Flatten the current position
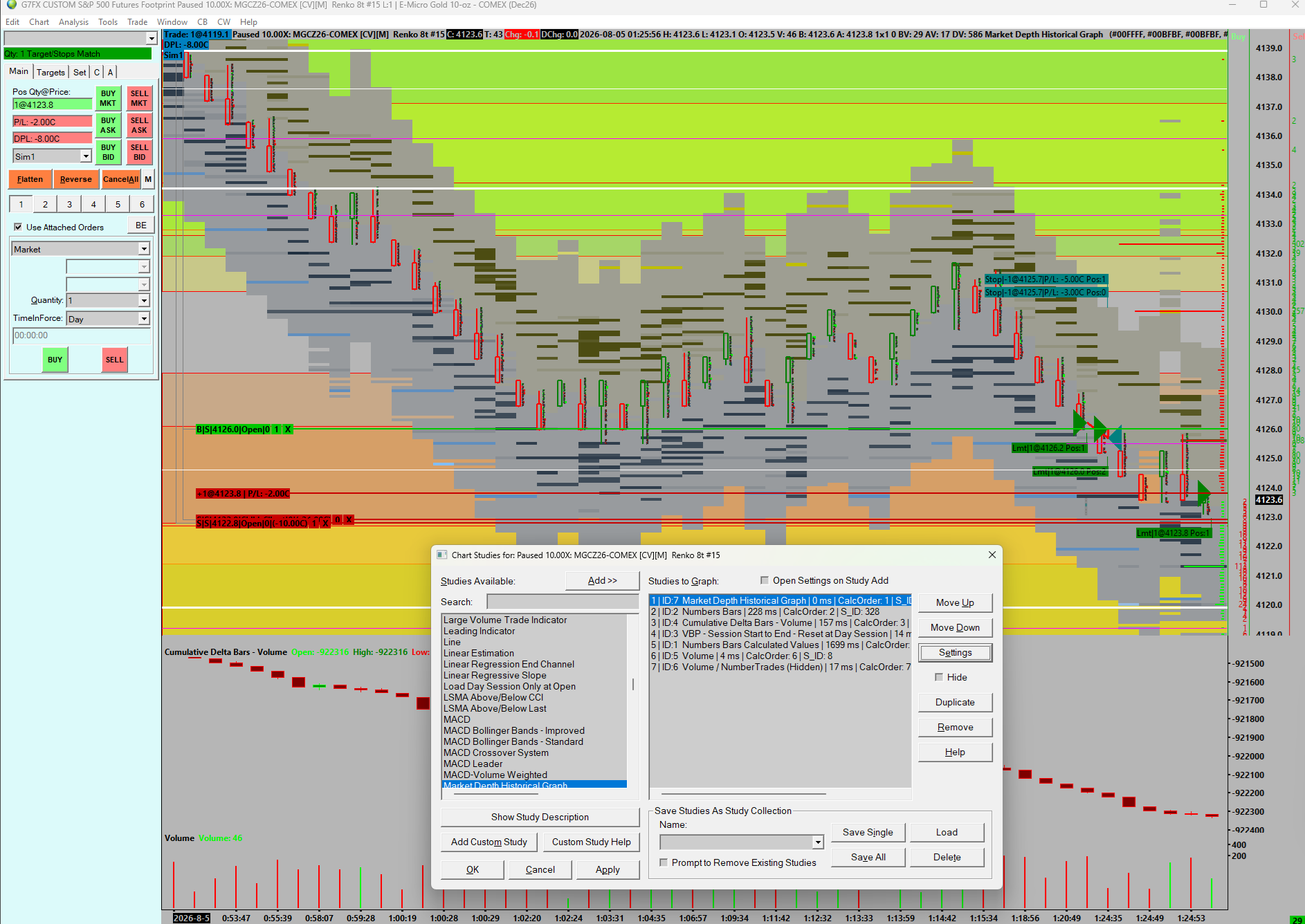 (x=30, y=179)
